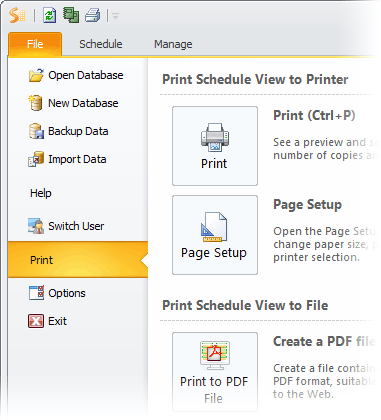Viewport: 381px width, 420px height.
Task: Click the Print to PDF File button
Action: 215,372
